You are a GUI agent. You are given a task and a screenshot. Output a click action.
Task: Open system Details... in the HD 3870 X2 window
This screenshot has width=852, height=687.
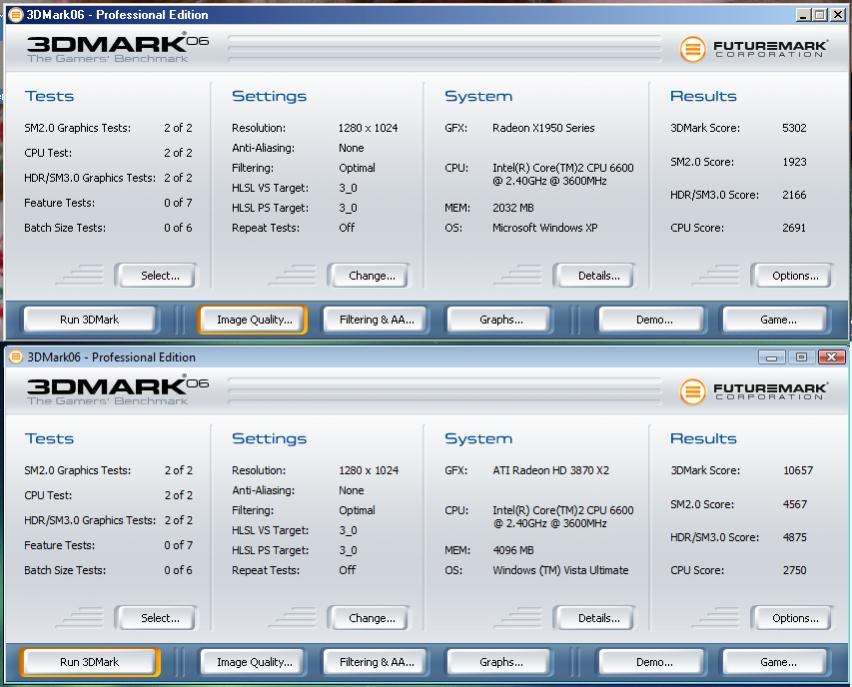(x=594, y=618)
